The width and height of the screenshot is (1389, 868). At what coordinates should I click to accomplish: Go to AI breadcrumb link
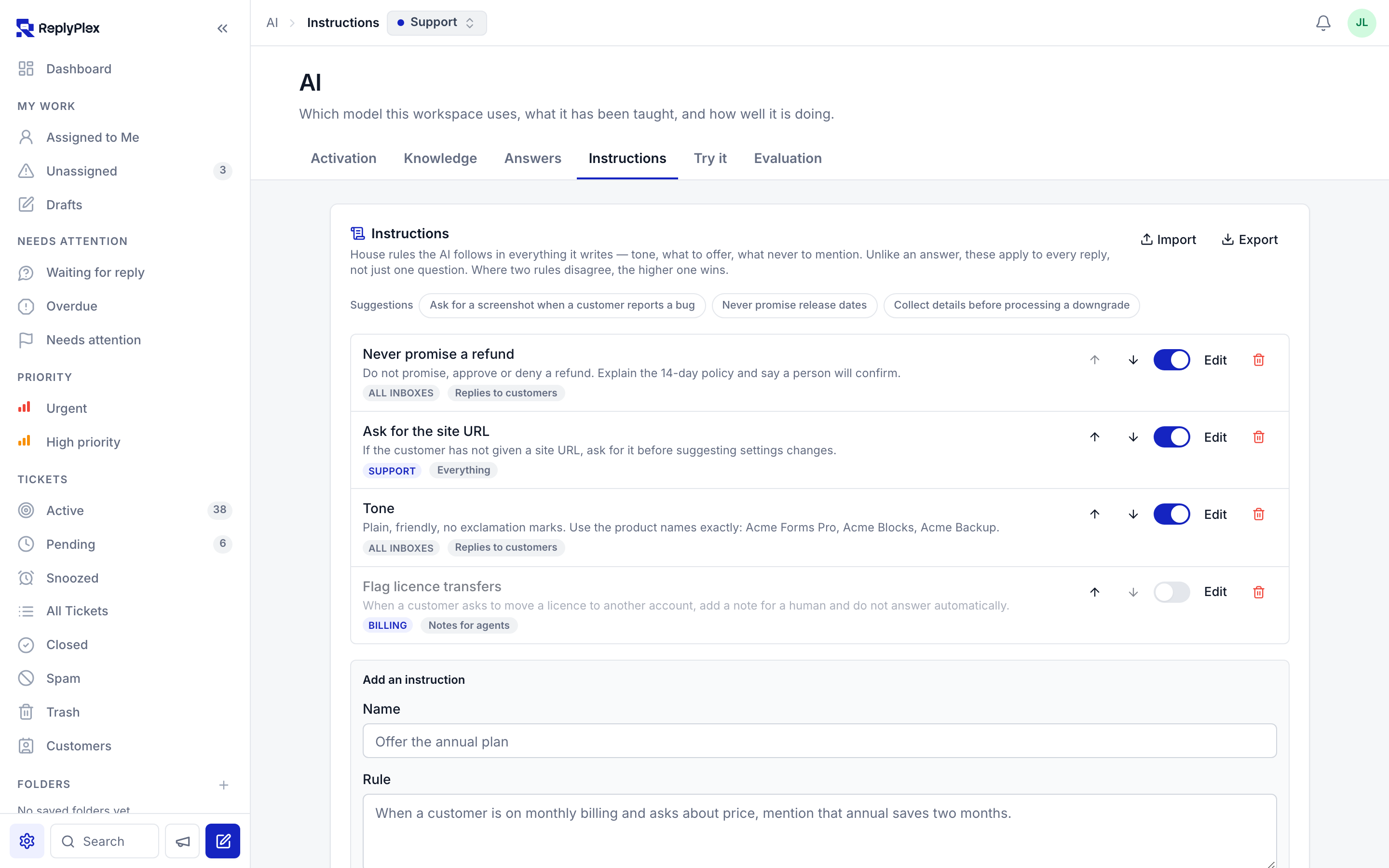272,23
